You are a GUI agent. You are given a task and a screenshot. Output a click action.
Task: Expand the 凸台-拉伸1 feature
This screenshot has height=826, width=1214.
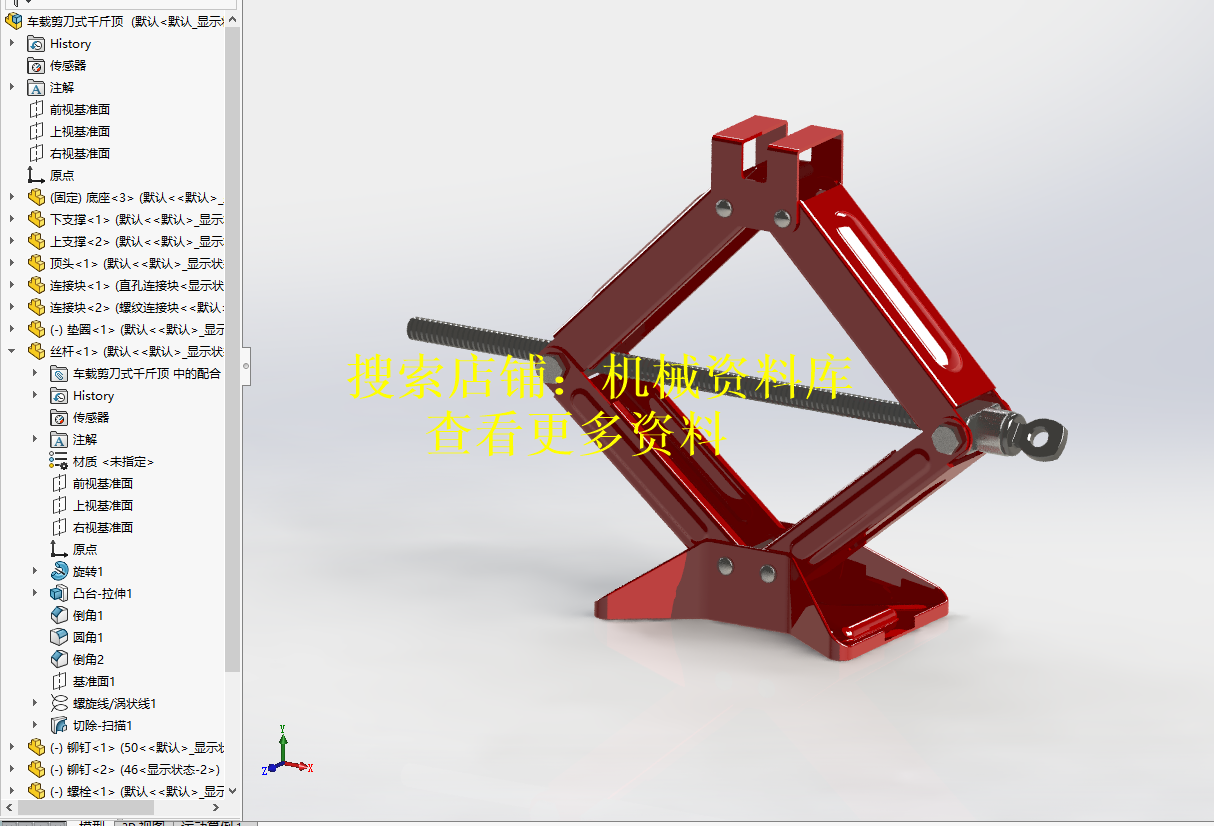(x=35, y=593)
